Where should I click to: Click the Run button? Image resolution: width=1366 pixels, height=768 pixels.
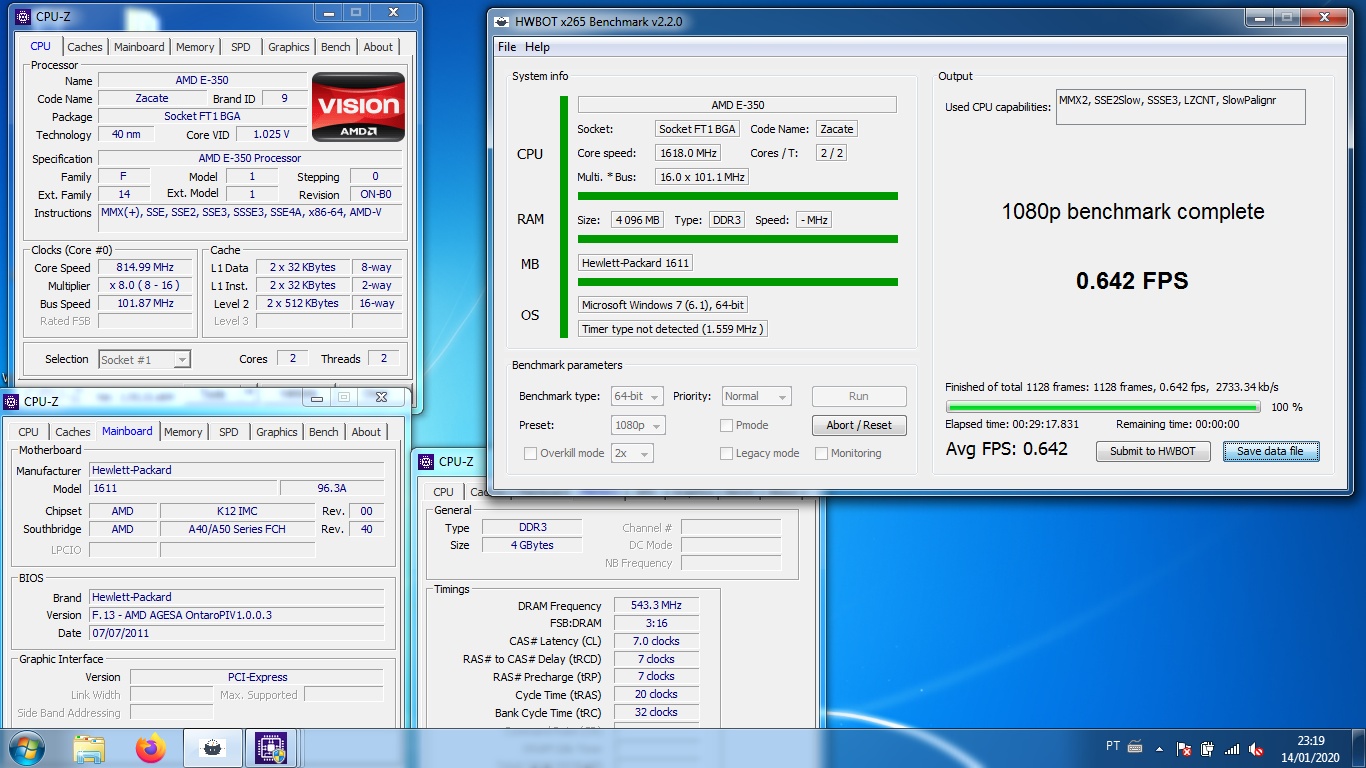click(x=859, y=396)
